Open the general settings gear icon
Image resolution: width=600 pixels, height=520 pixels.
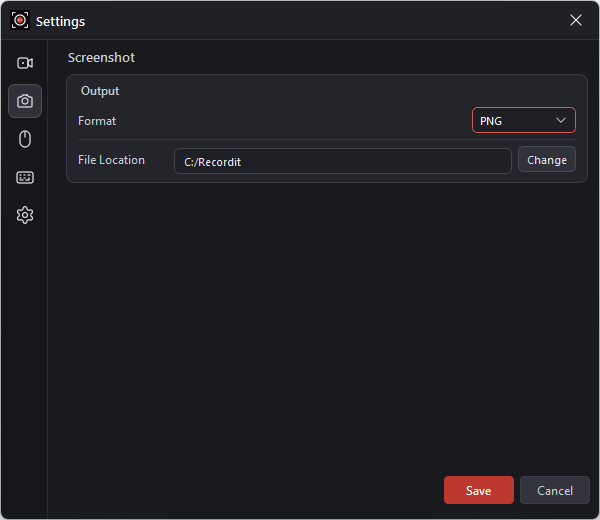click(x=25, y=215)
